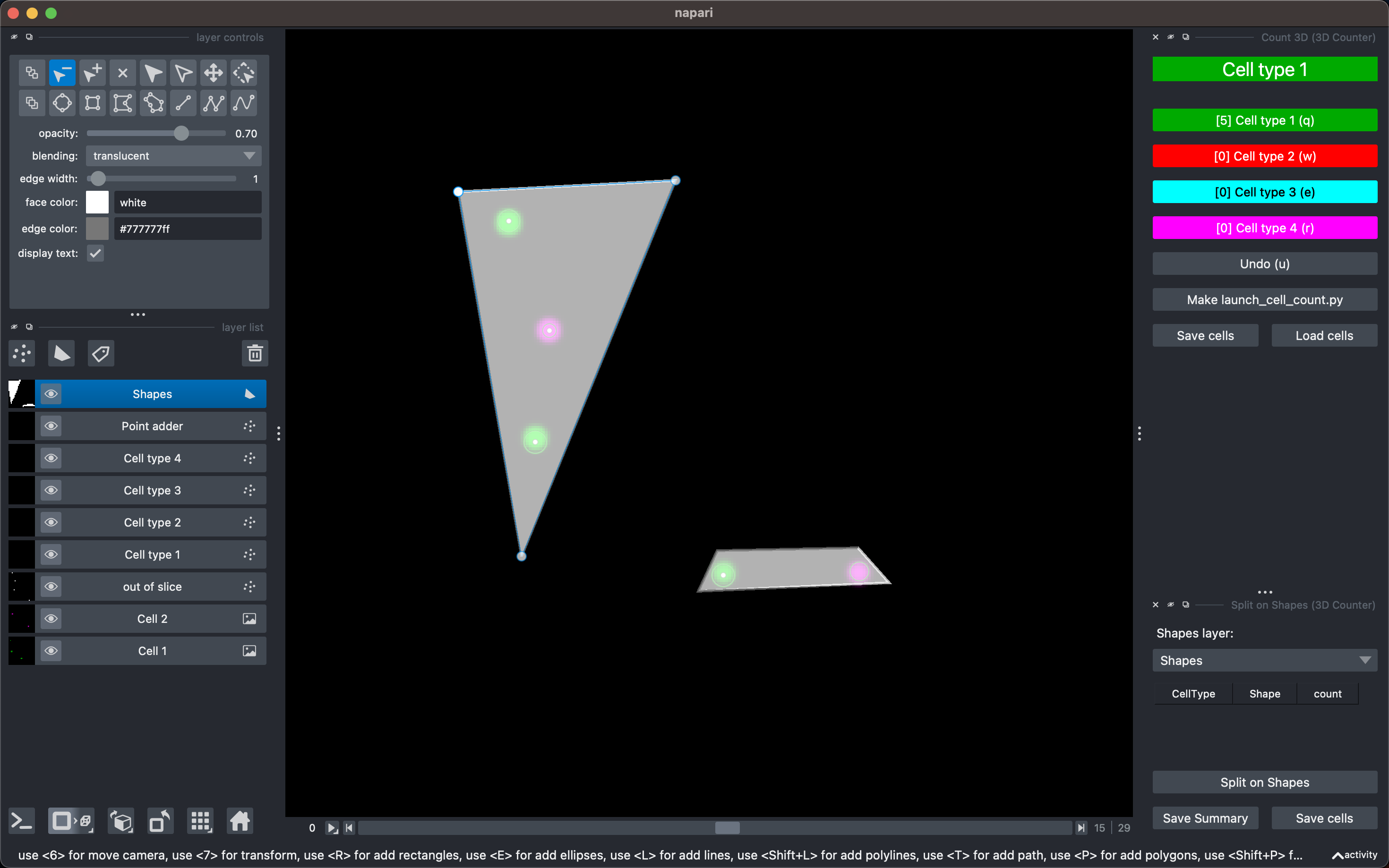Select the line drawing tool
This screenshot has height=868, width=1389.
(x=184, y=103)
